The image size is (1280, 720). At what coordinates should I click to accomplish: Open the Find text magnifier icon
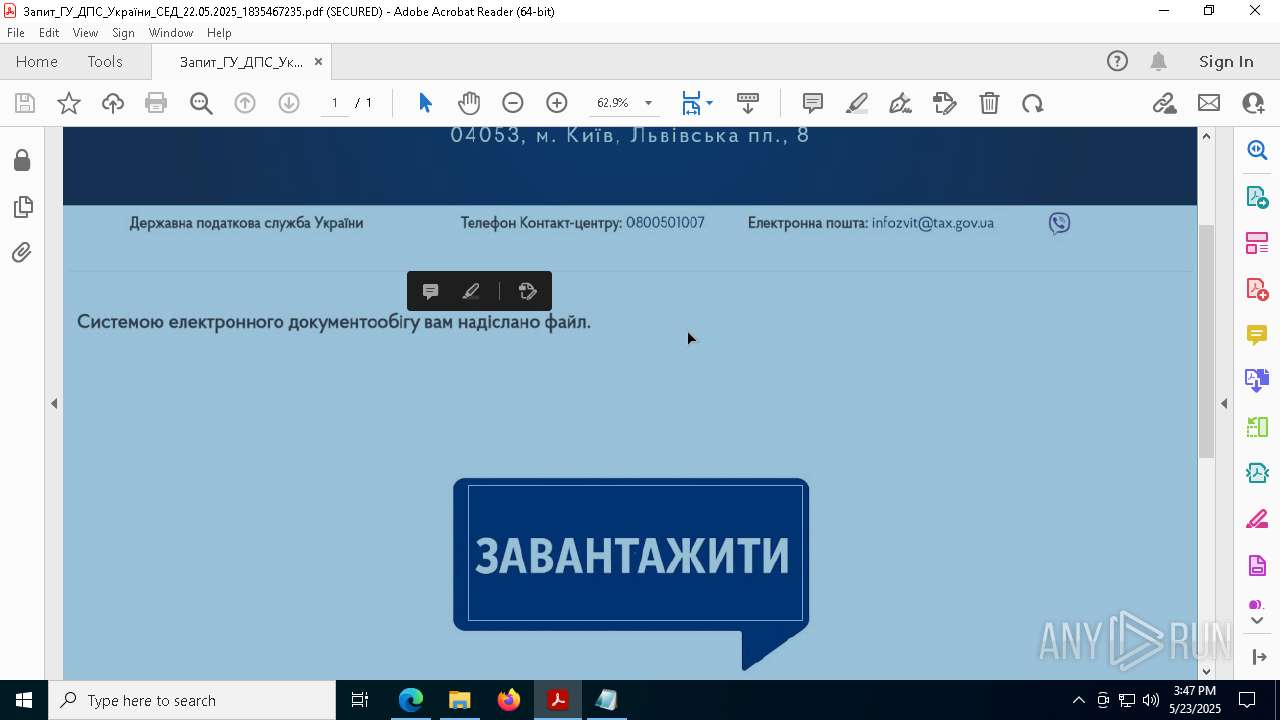tap(201, 103)
